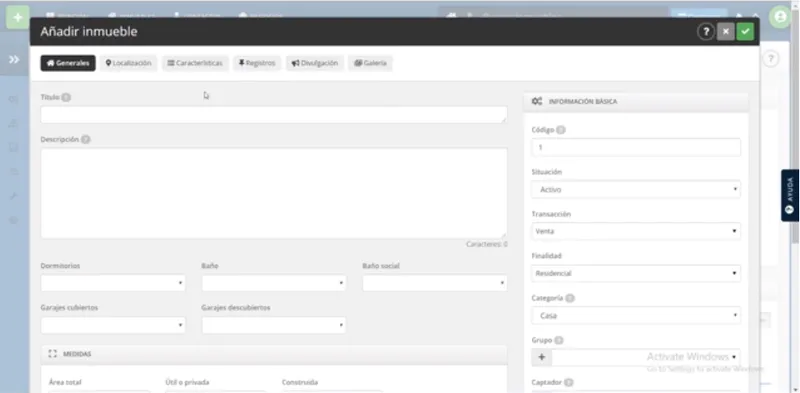Open the Transacción dropdown showing Venta
Image resolution: width=800 pixels, height=393 pixels.
pos(636,231)
